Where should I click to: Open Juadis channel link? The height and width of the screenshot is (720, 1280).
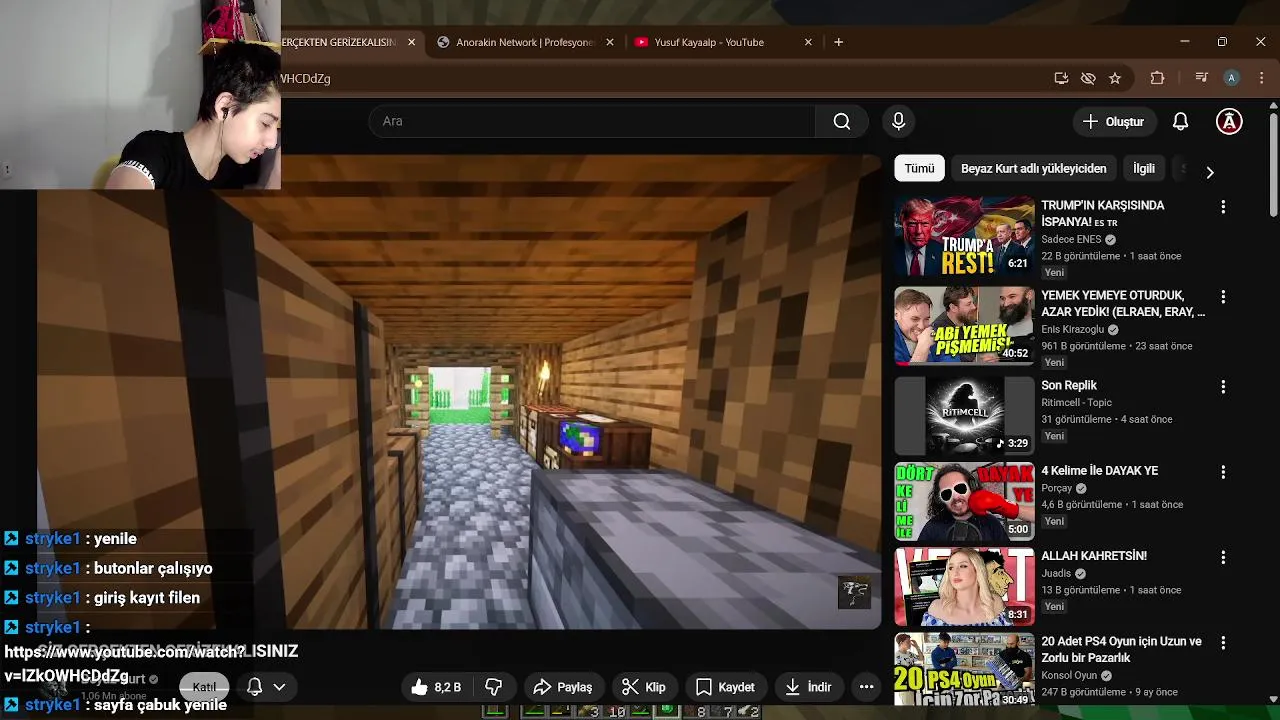click(1056, 574)
